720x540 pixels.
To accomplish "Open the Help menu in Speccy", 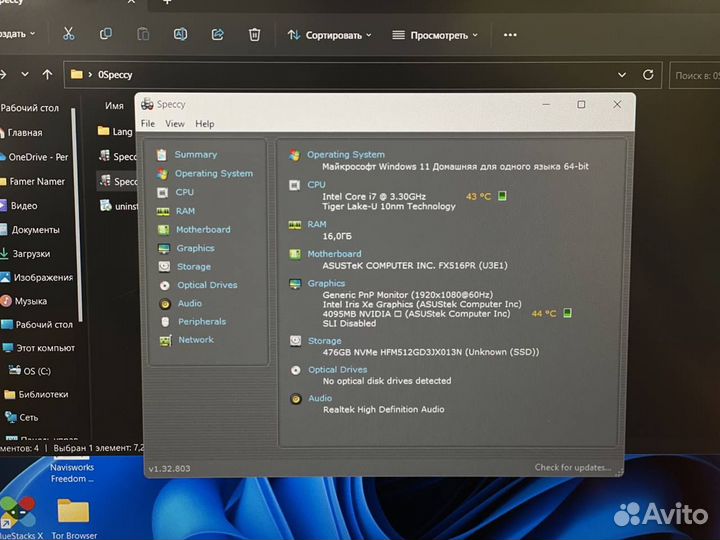I will pyautogui.click(x=205, y=124).
